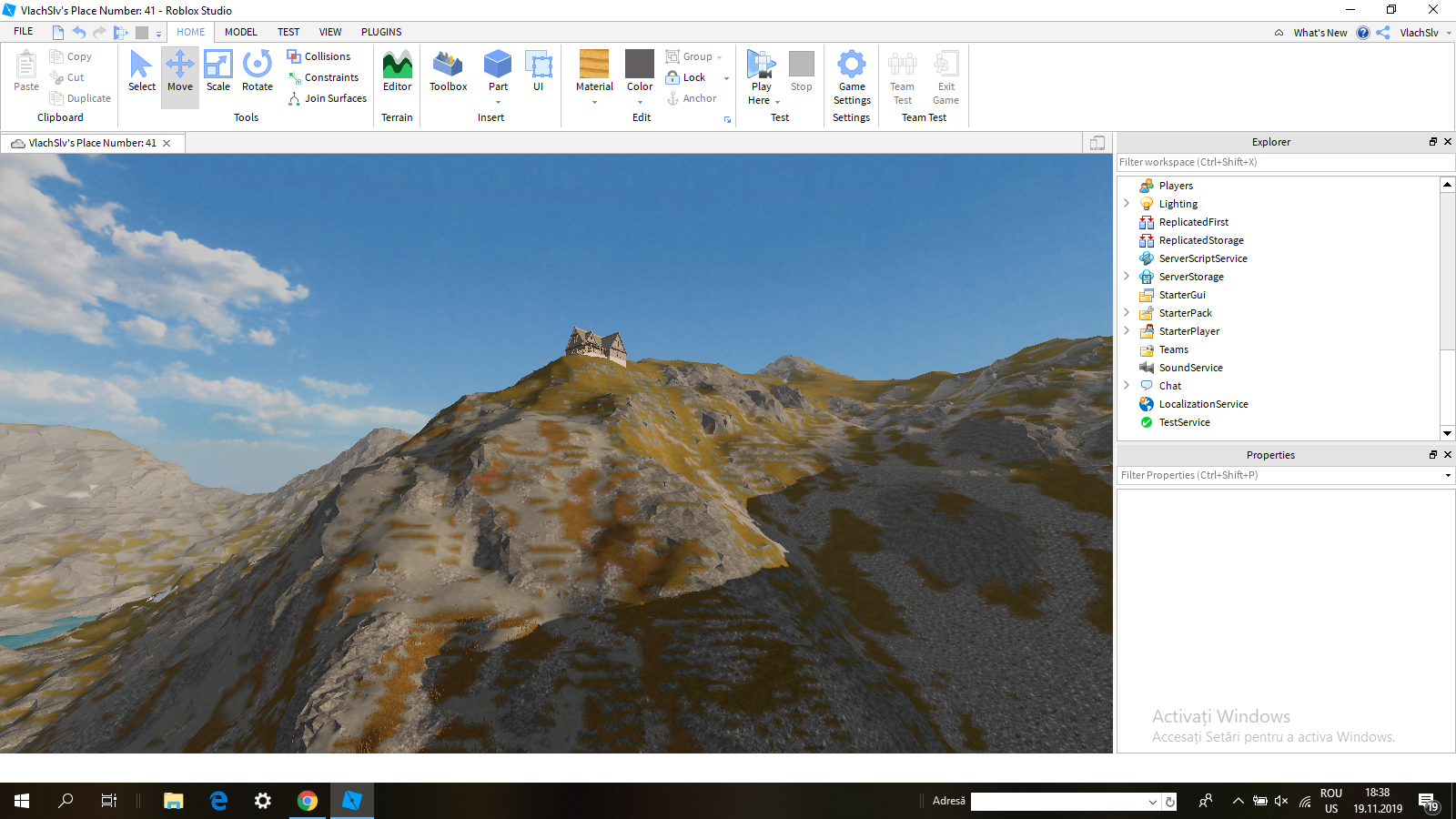Open the What's New link
1456x819 pixels.
click(1319, 33)
